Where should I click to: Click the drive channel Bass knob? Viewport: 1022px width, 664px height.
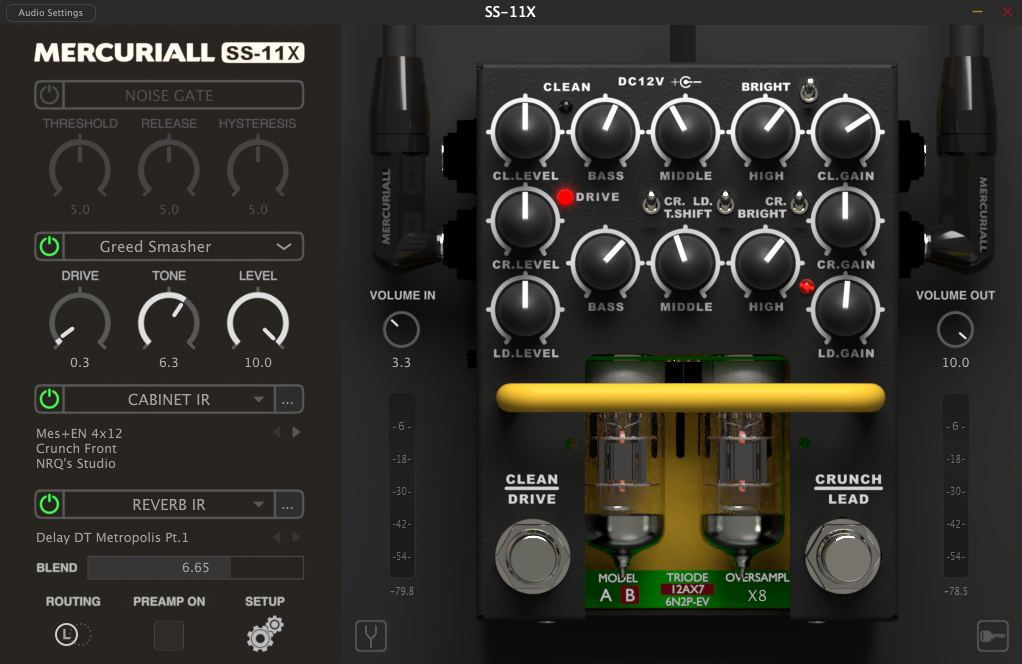tap(606, 263)
